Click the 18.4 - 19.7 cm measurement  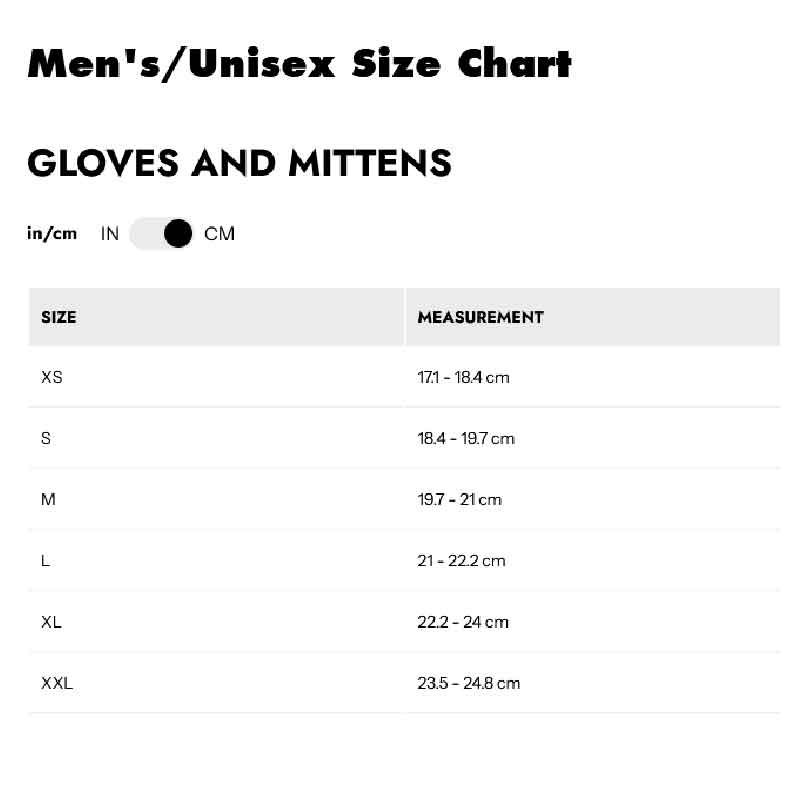tap(466, 439)
